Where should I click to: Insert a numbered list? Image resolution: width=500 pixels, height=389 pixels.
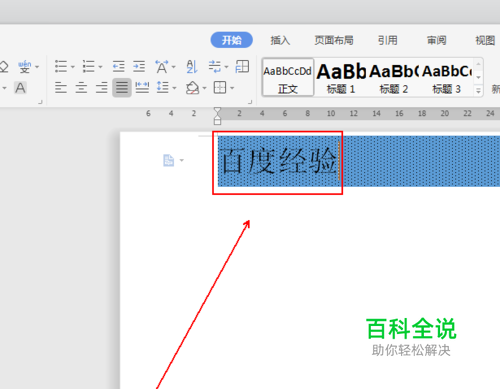point(89,66)
